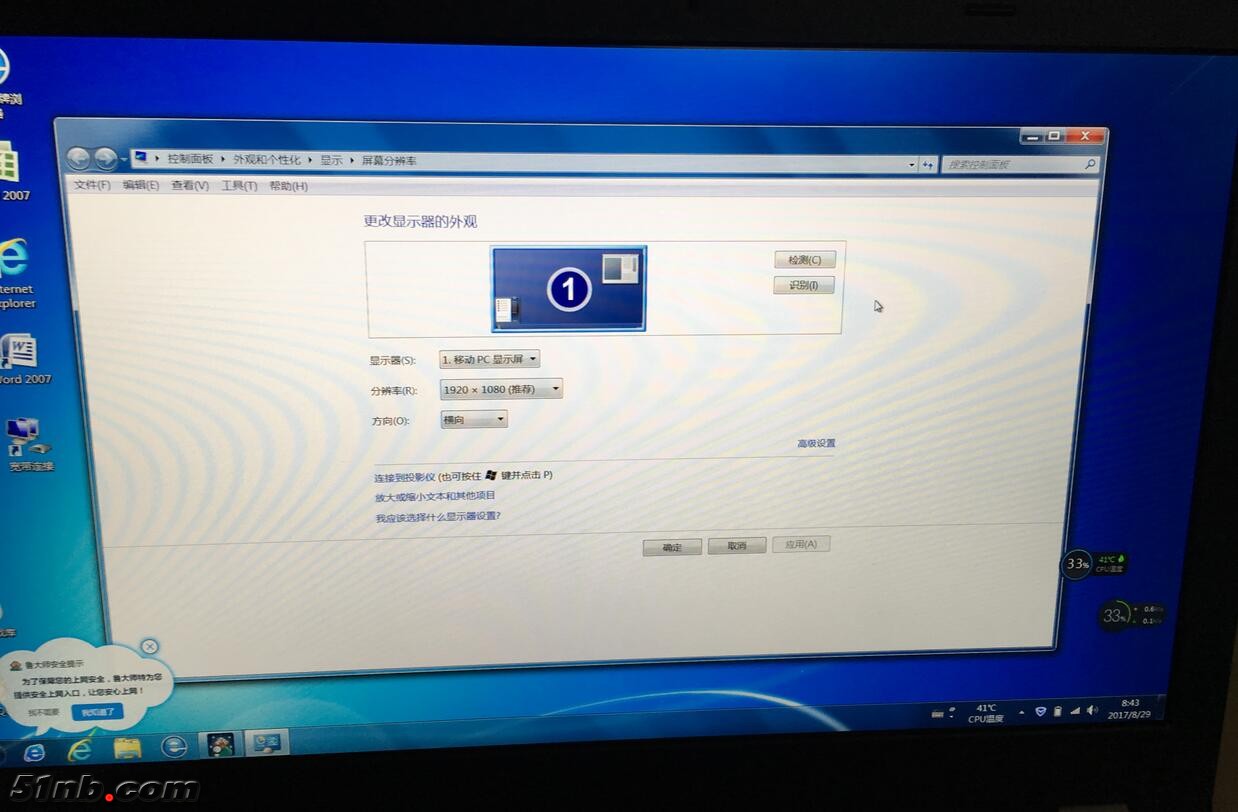The width and height of the screenshot is (1238, 812).
Task: Open the 工具(T) menu
Action: click(x=239, y=186)
